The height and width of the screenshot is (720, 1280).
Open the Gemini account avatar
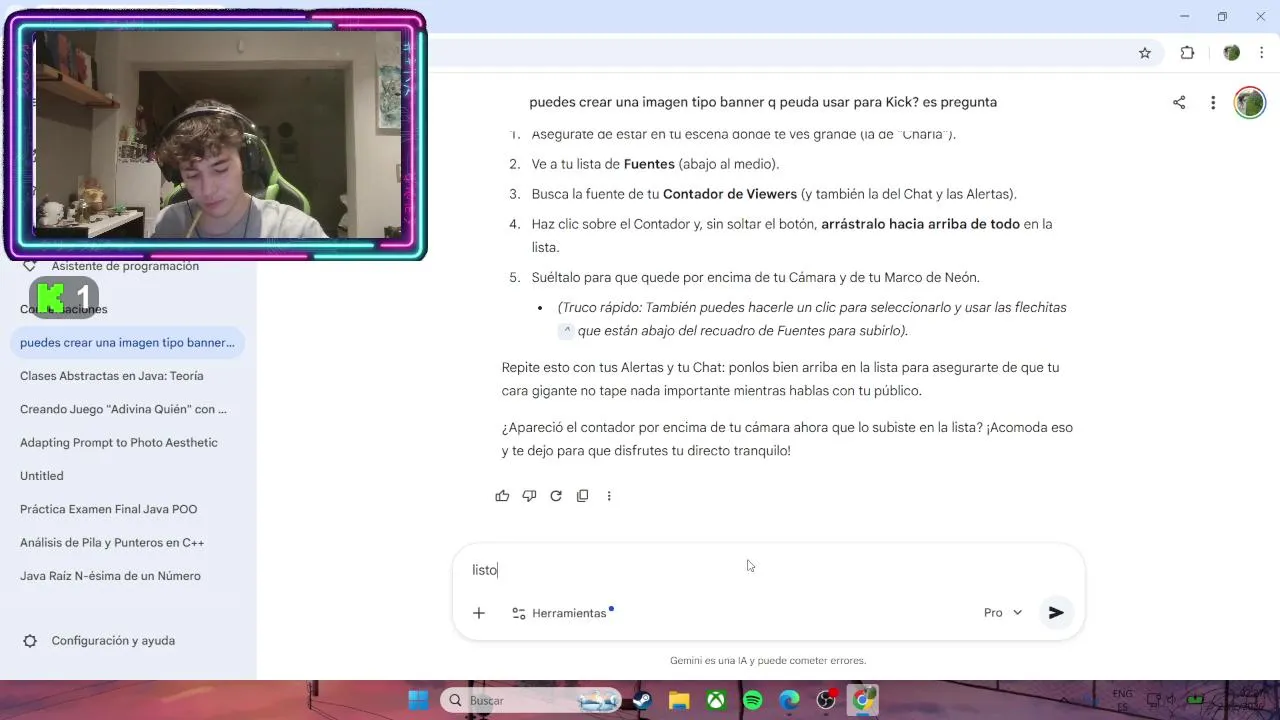1250,102
